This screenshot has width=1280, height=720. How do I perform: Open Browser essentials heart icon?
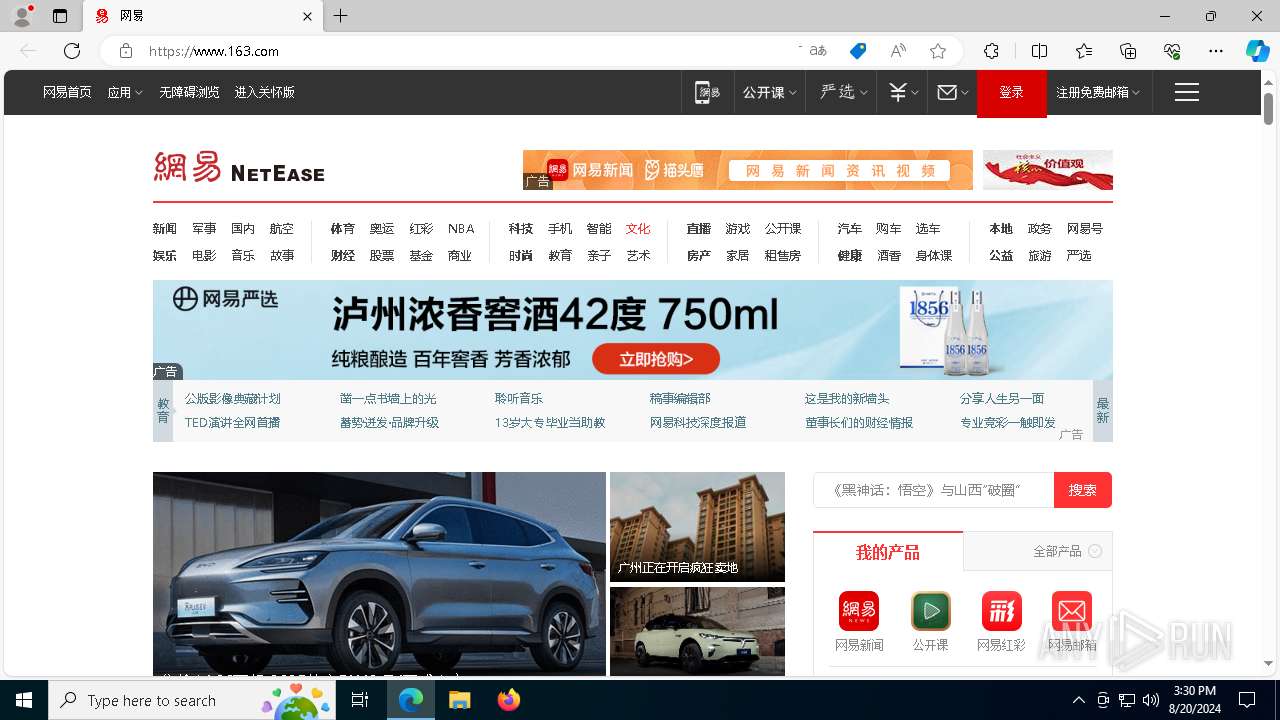click(1172, 51)
